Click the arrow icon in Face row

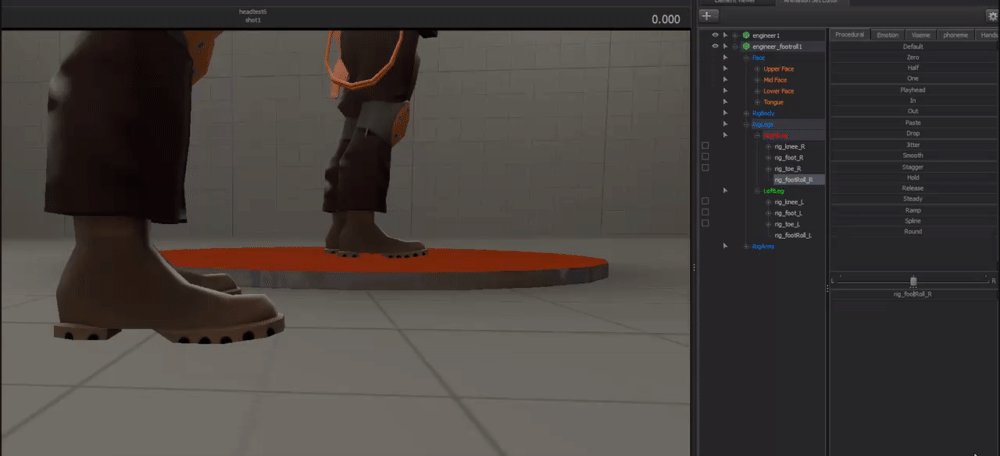coord(725,58)
